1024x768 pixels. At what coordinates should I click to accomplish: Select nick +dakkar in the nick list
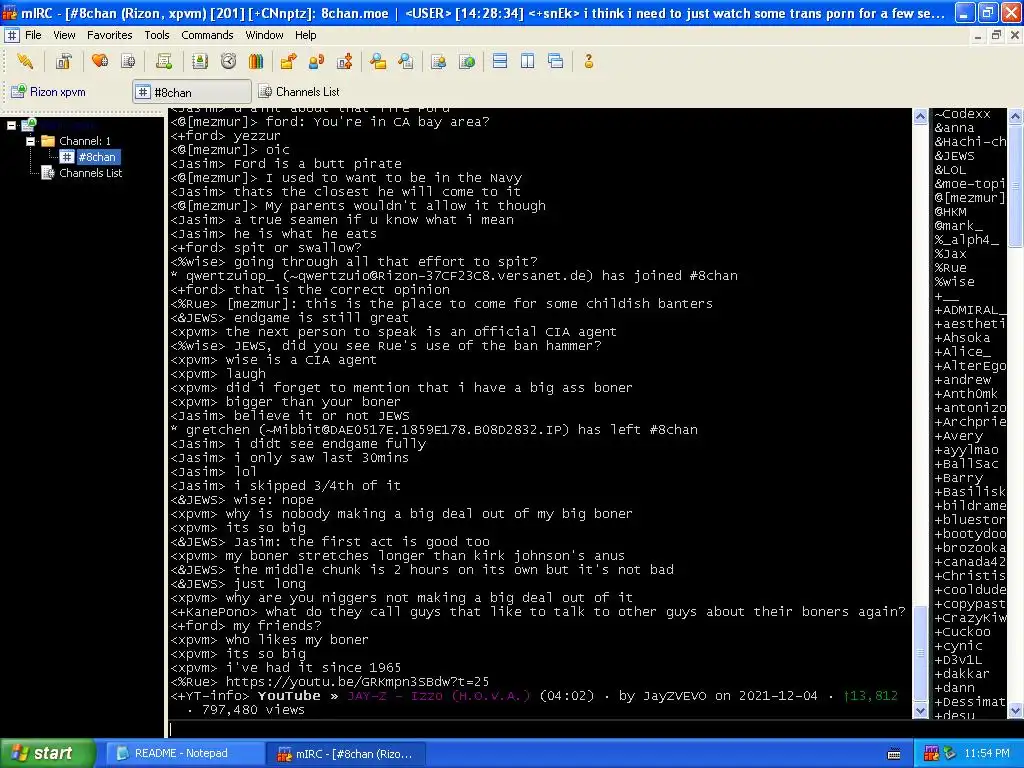tap(962, 673)
